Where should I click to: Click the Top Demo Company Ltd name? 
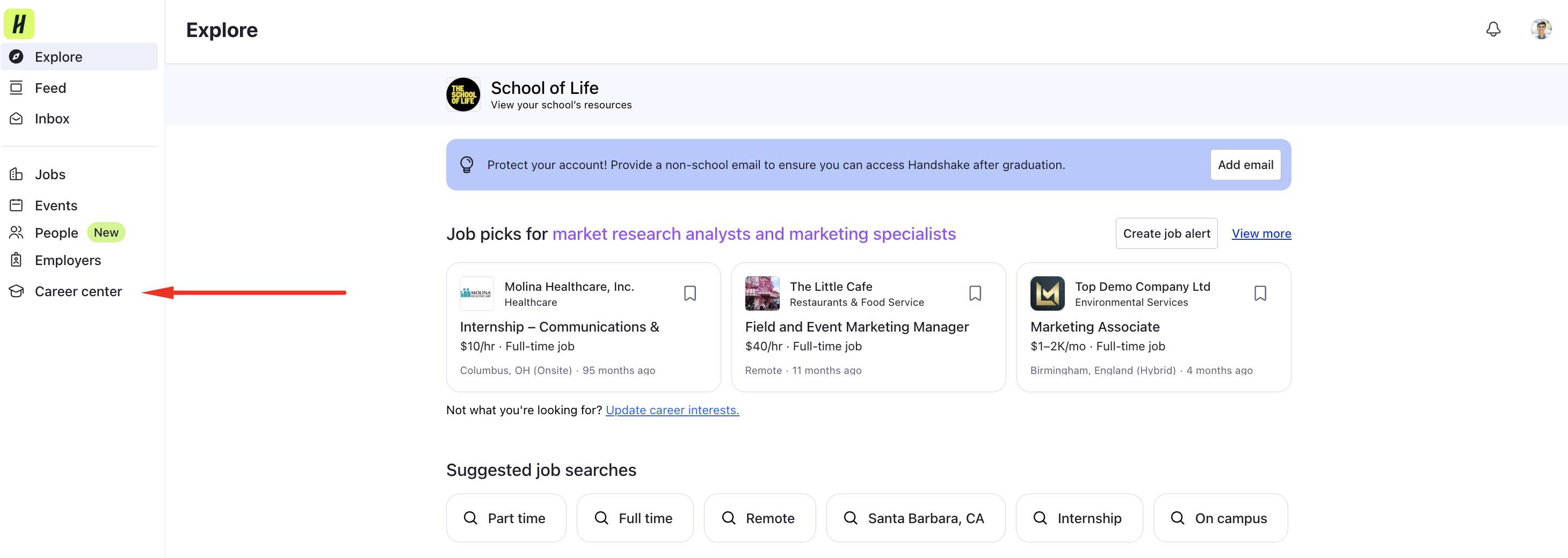(x=1142, y=287)
